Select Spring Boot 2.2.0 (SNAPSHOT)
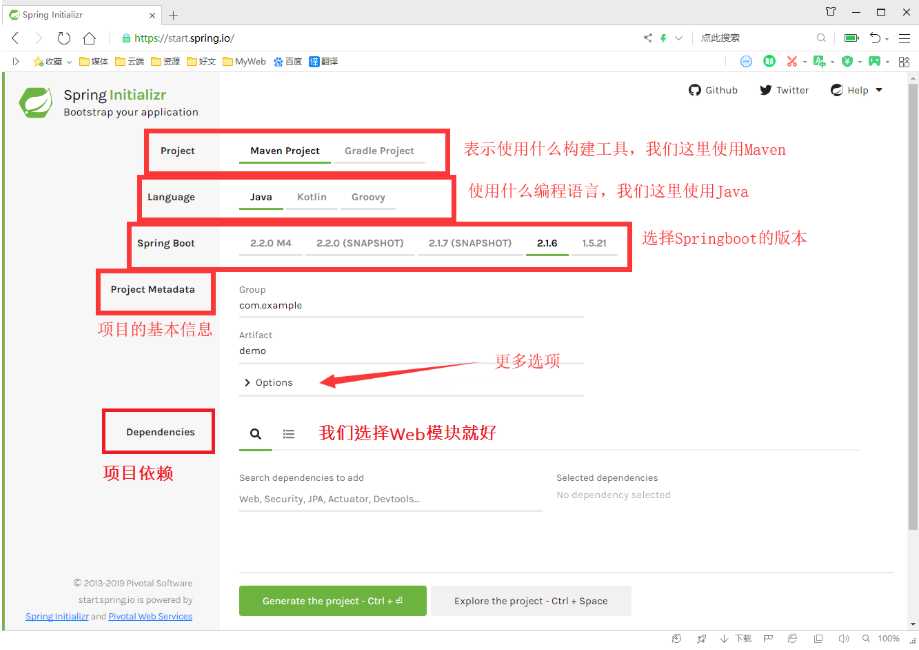919x650 pixels. point(360,243)
